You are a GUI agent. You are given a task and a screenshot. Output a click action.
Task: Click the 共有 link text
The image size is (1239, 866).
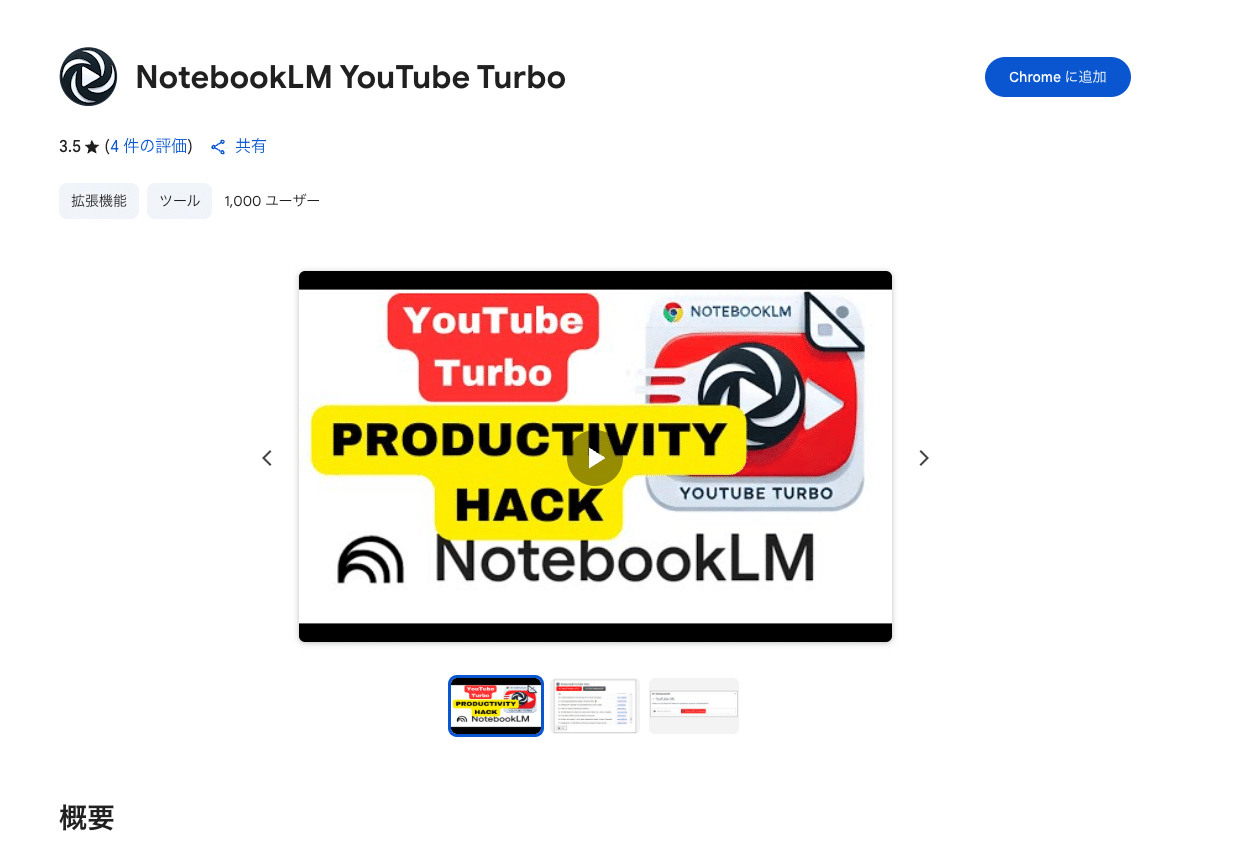click(x=251, y=146)
